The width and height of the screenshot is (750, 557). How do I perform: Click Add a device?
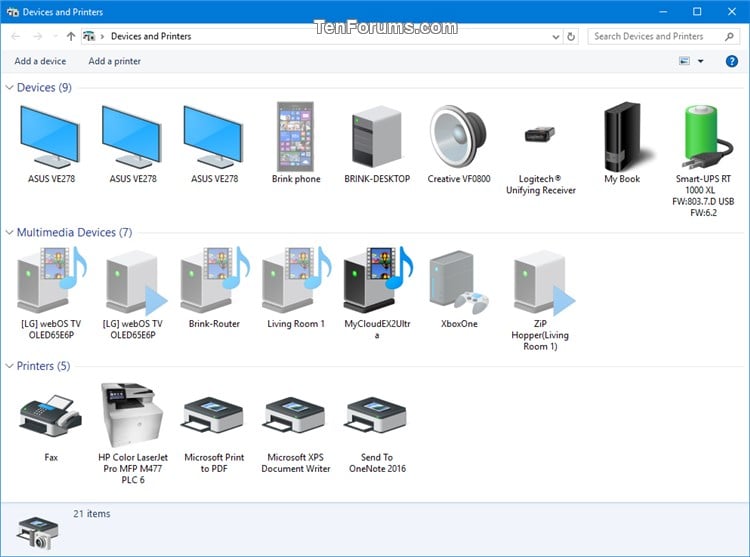click(x=40, y=61)
